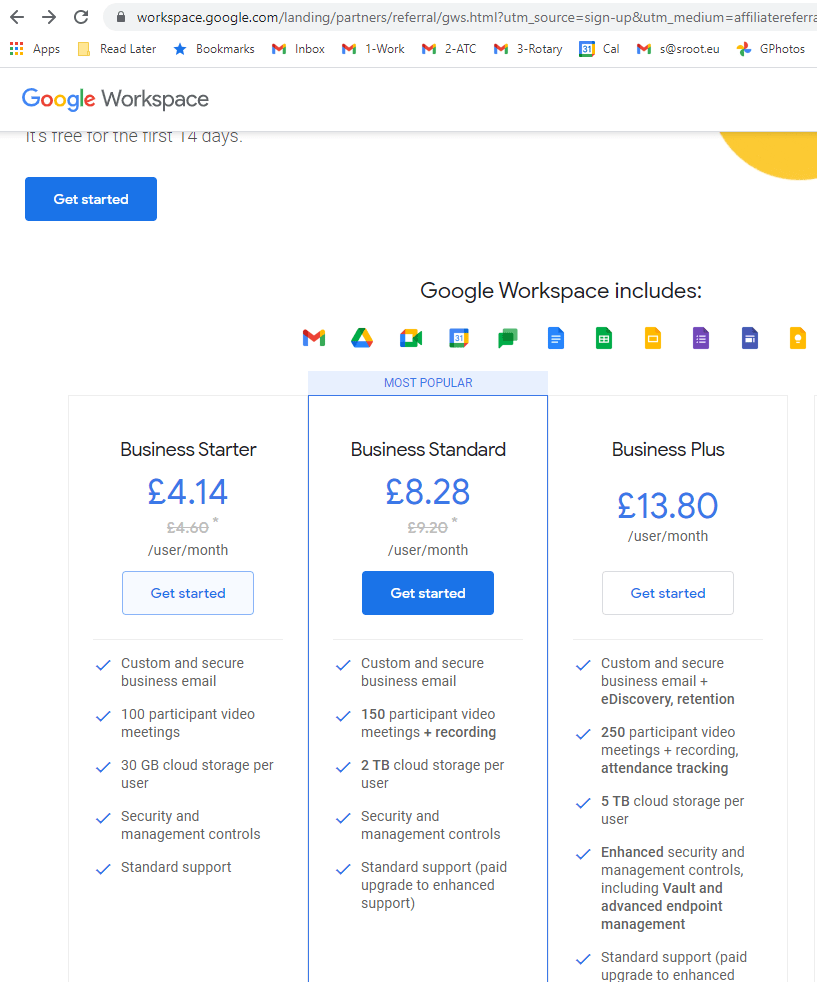Click the blue Get started button under free trial text
Viewport: 817px width, 982px height.
pyautogui.click(x=91, y=199)
